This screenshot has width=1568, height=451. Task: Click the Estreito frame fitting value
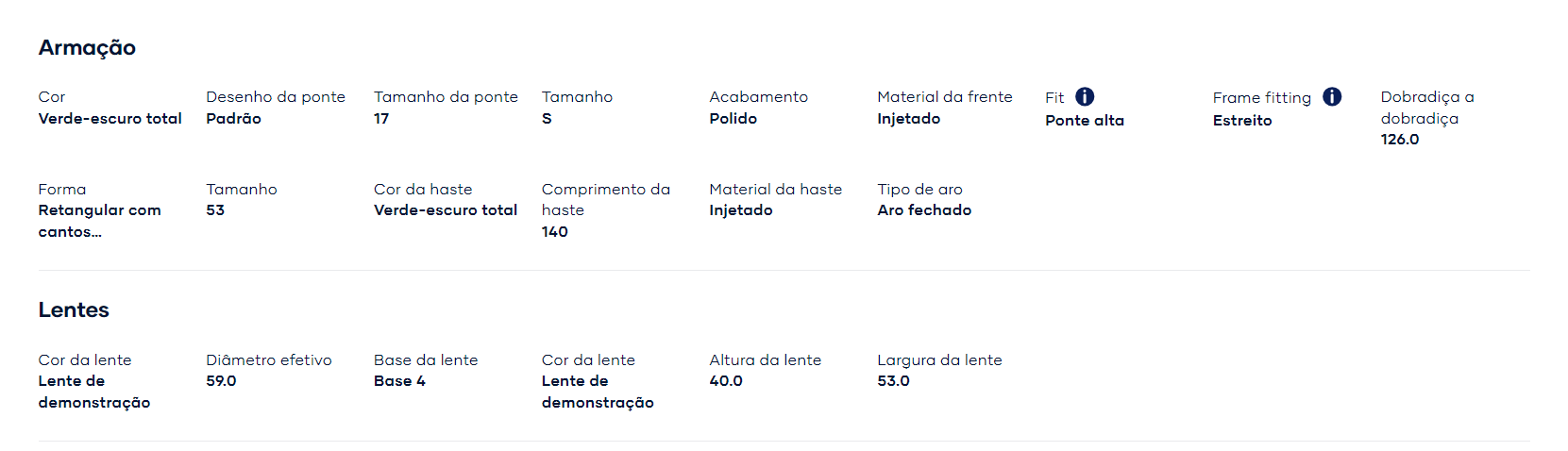point(1242,121)
